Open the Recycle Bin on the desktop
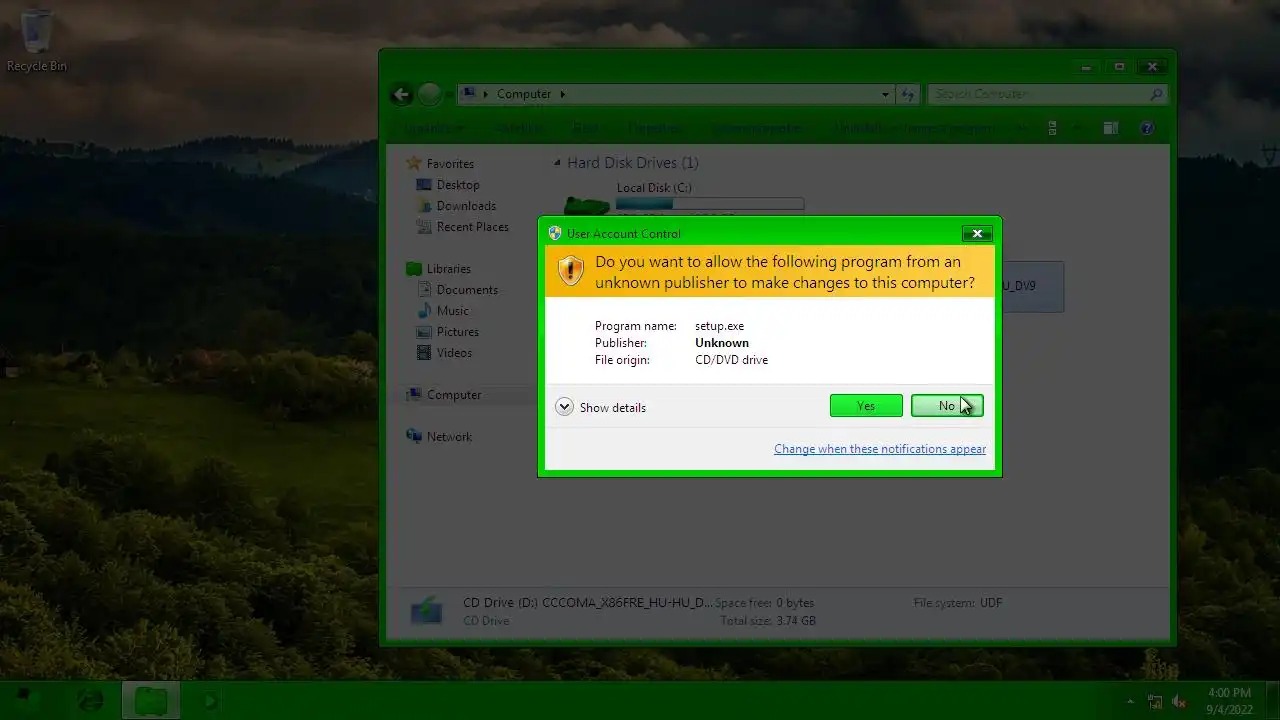The width and height of the screenshot is (1280, 720). pos(37,41)
